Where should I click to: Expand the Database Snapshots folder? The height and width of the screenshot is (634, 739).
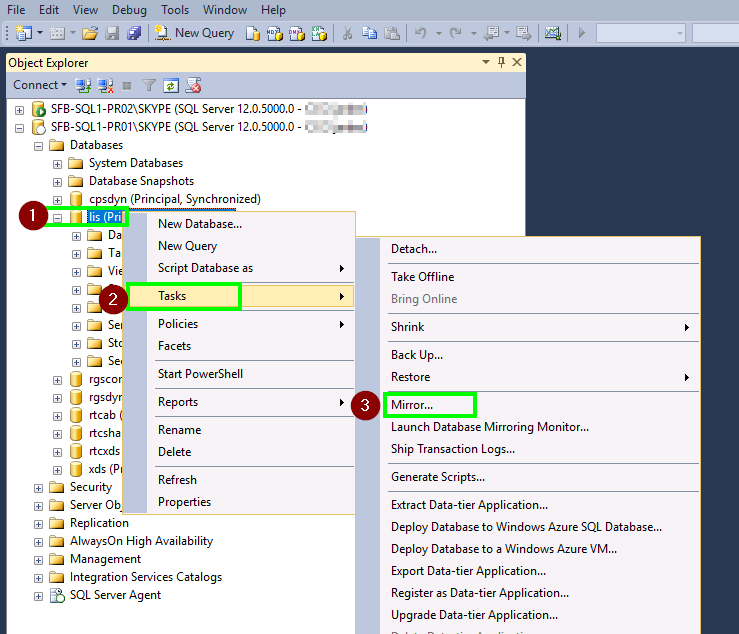[57, 182]
